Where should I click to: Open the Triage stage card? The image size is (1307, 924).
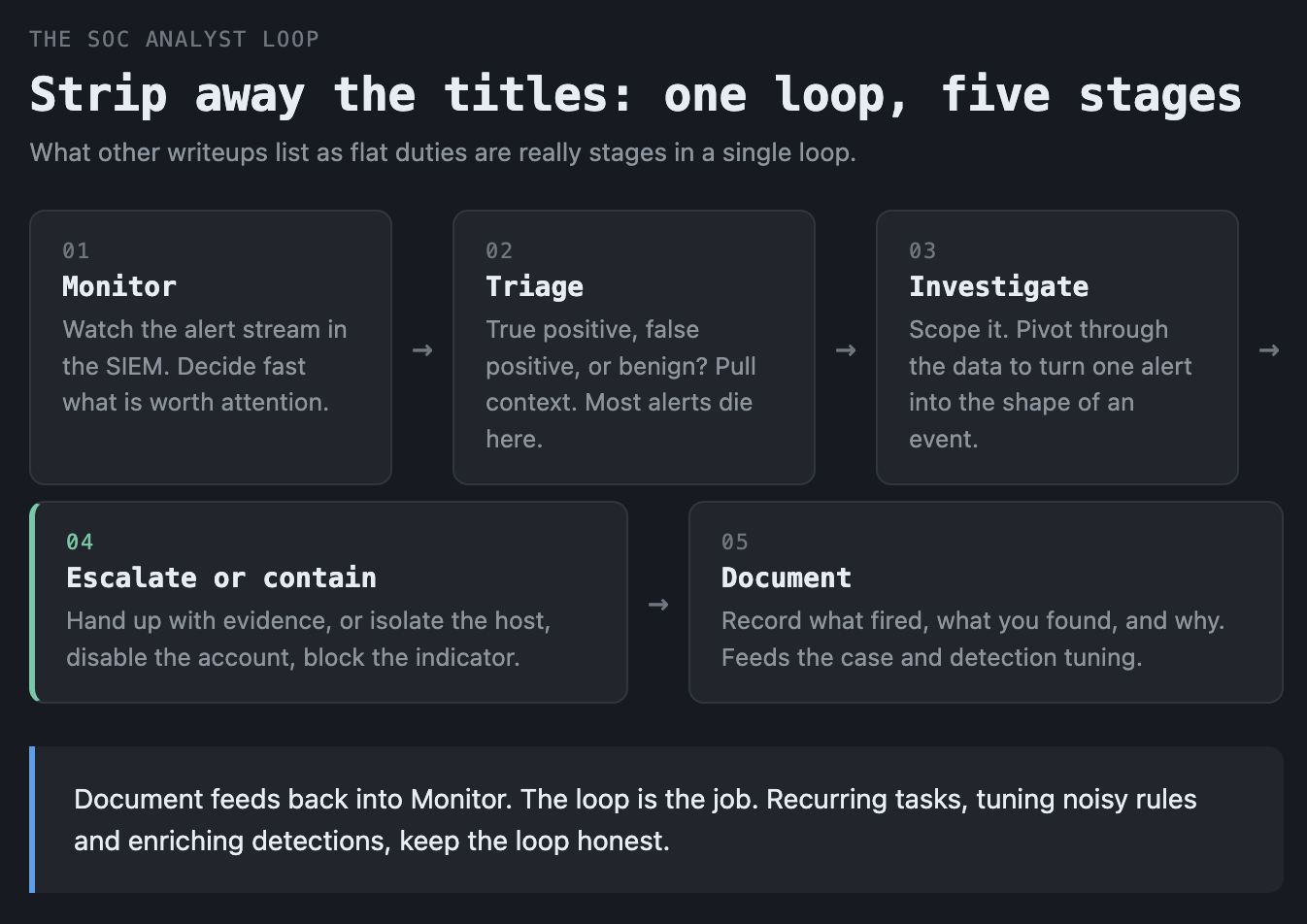pyautogui.click(x=634, y=347)
